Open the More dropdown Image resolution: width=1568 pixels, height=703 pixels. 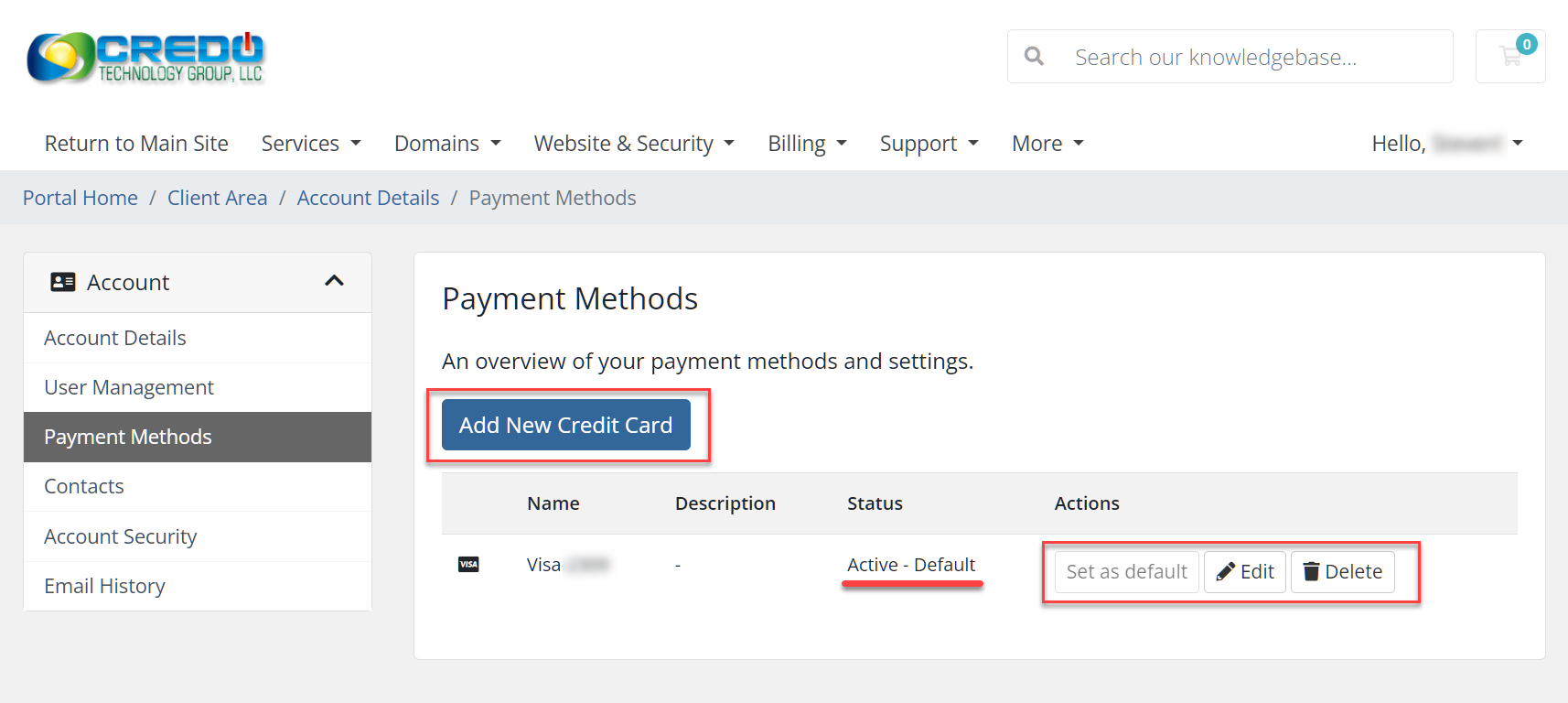tap(1047, 144)
